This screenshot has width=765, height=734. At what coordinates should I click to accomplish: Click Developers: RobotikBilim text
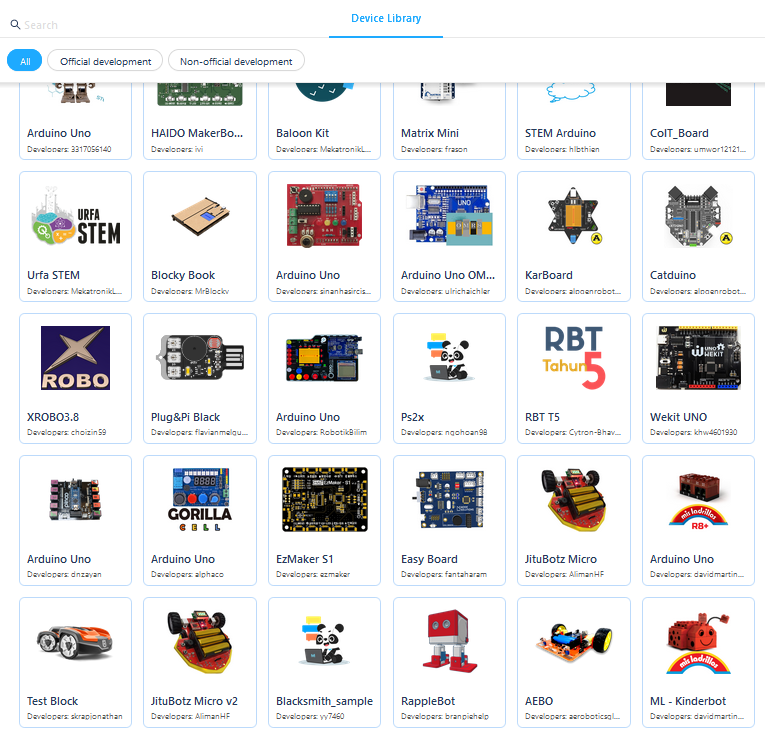[322, 432]
